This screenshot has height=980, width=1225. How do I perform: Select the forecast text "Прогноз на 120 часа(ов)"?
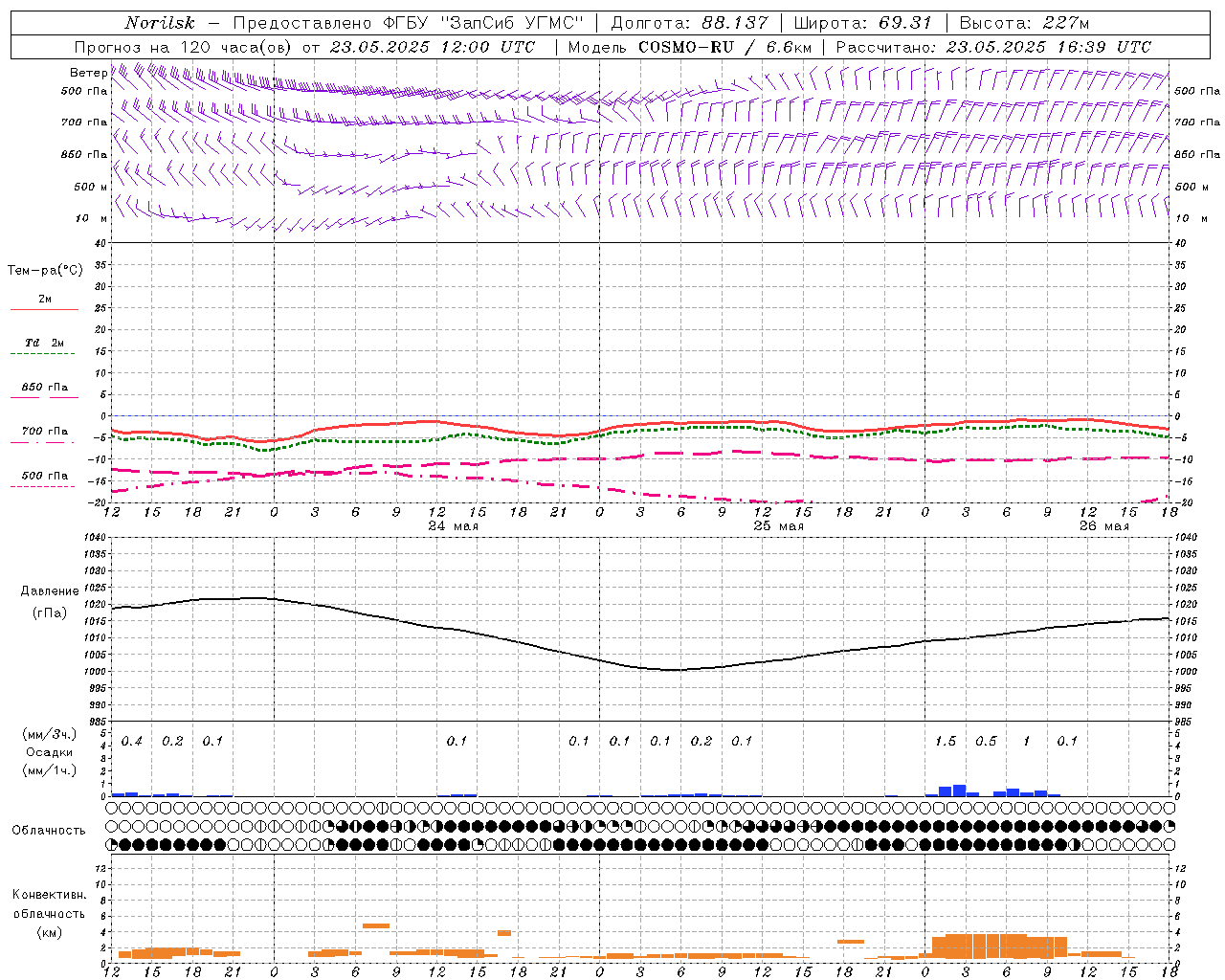pos(184,47)
